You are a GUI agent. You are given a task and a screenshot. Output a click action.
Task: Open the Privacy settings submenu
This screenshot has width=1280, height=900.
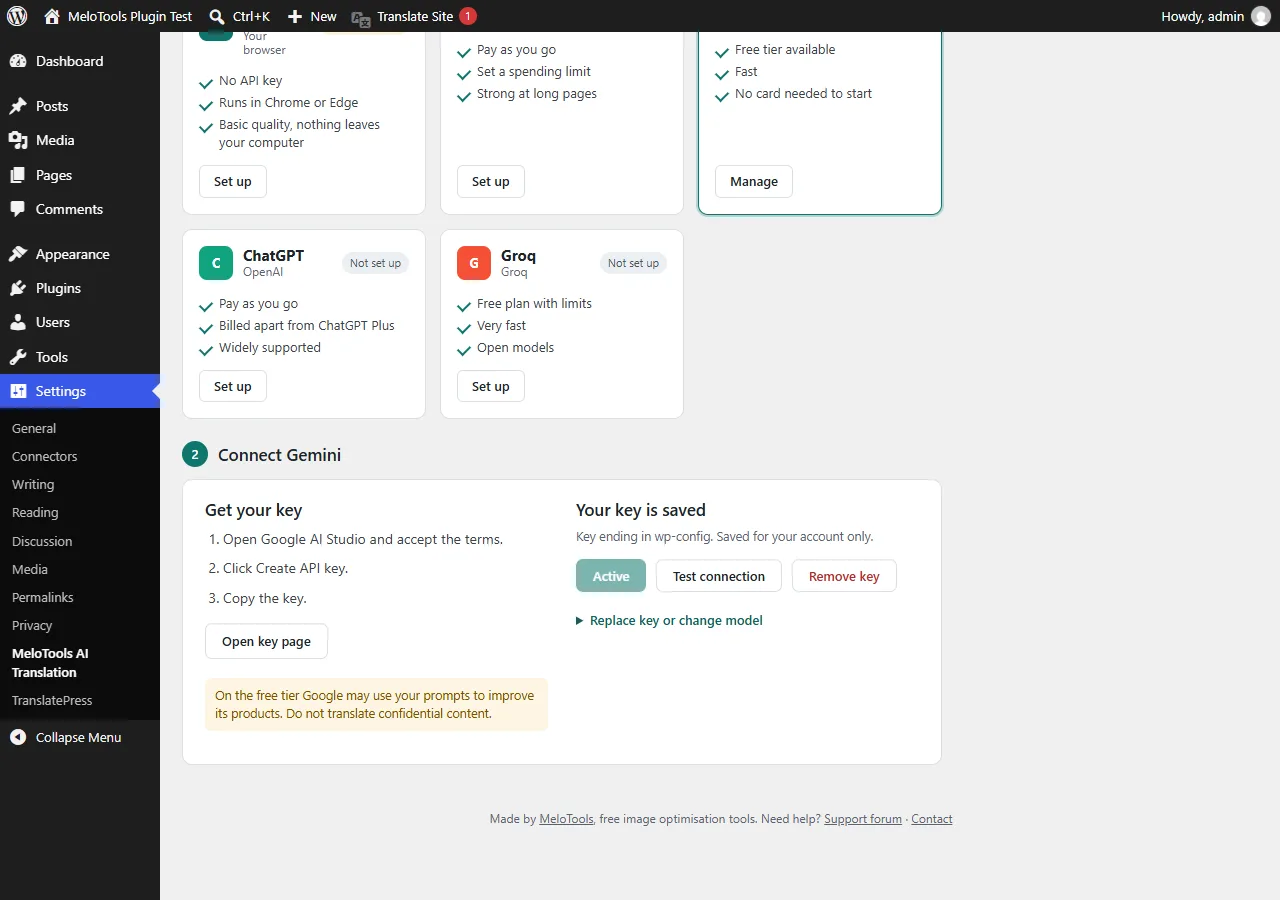32,625
